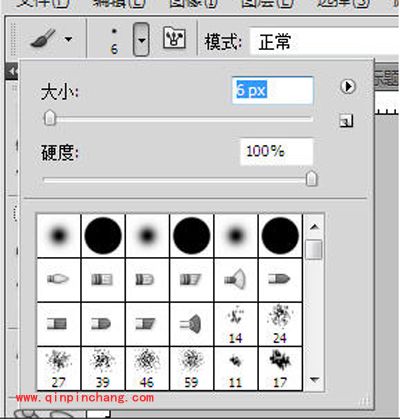Open the 模式 blending mode dropdown showing 正常
The image size is (400, 419).
pos(325,41)
